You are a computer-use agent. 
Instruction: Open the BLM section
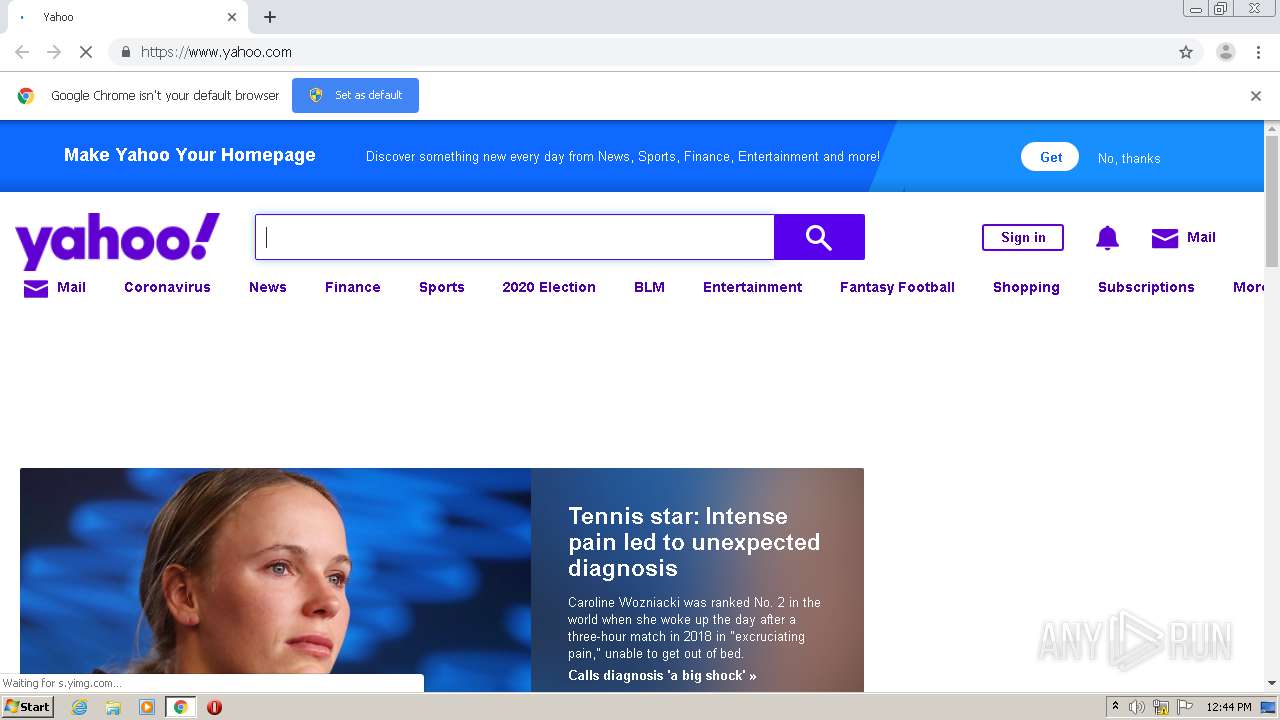click(x=649, y=287)
